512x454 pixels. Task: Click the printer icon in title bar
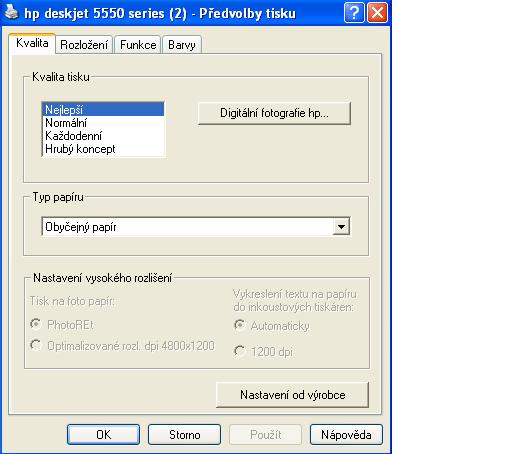click(x=11, y=12)
